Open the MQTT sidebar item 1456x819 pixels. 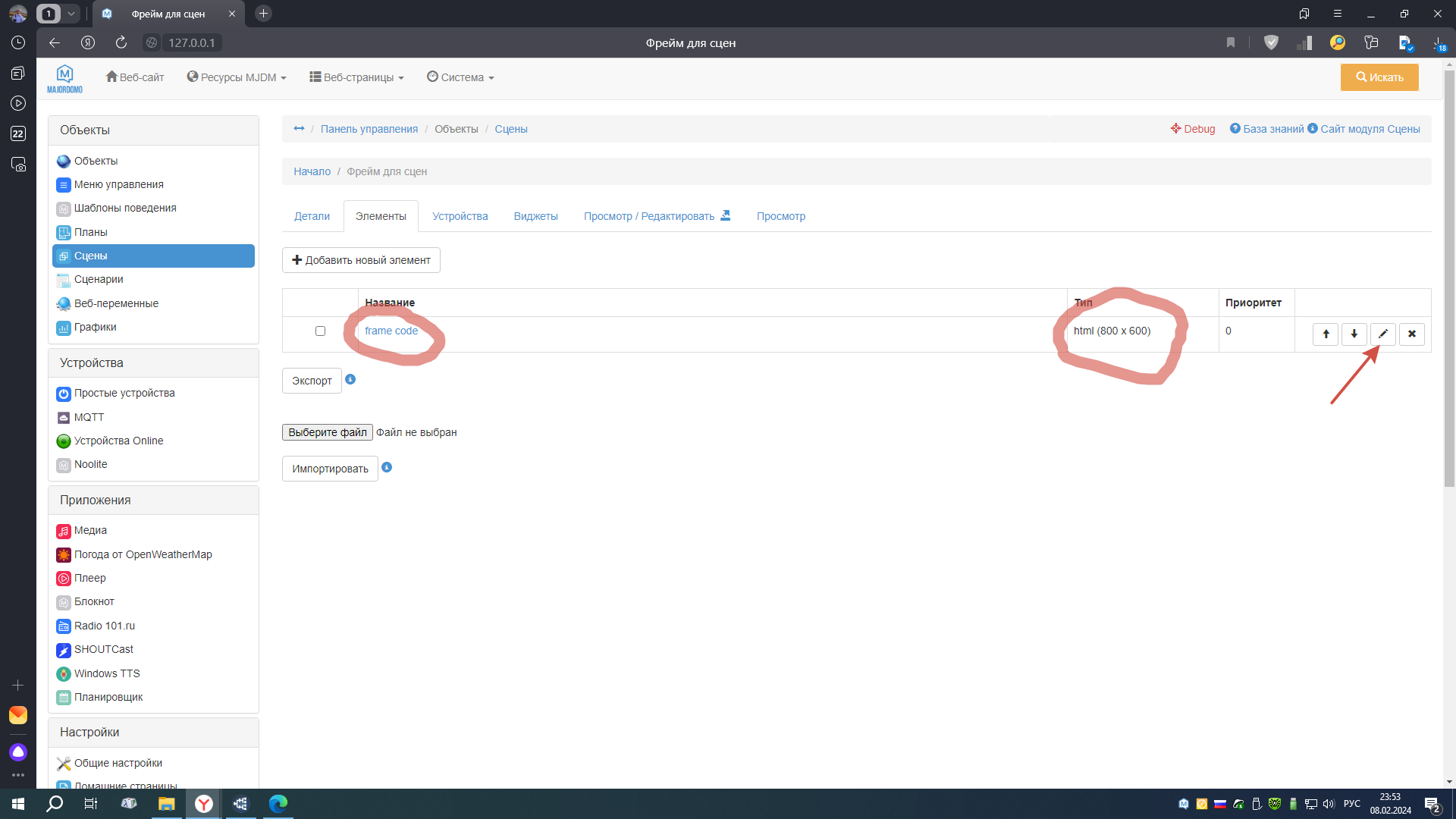coord(89,417)
